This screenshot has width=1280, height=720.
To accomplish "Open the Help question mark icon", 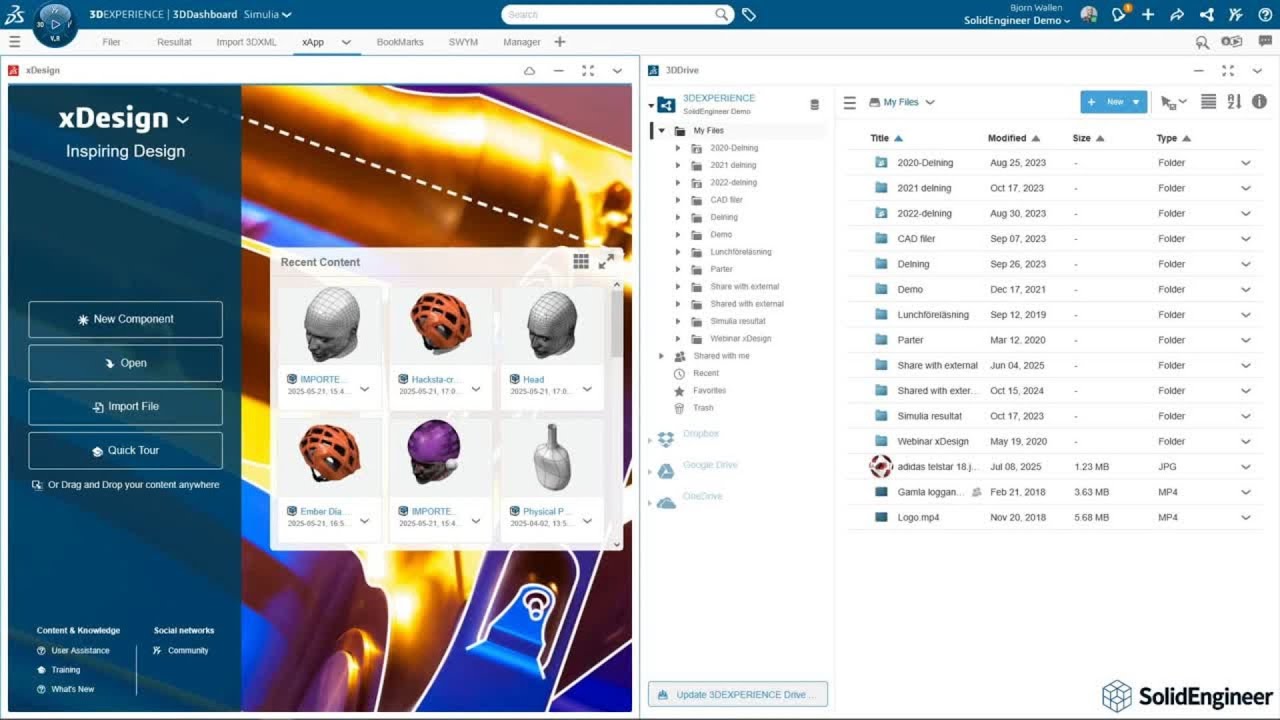I will (1264, 15).
